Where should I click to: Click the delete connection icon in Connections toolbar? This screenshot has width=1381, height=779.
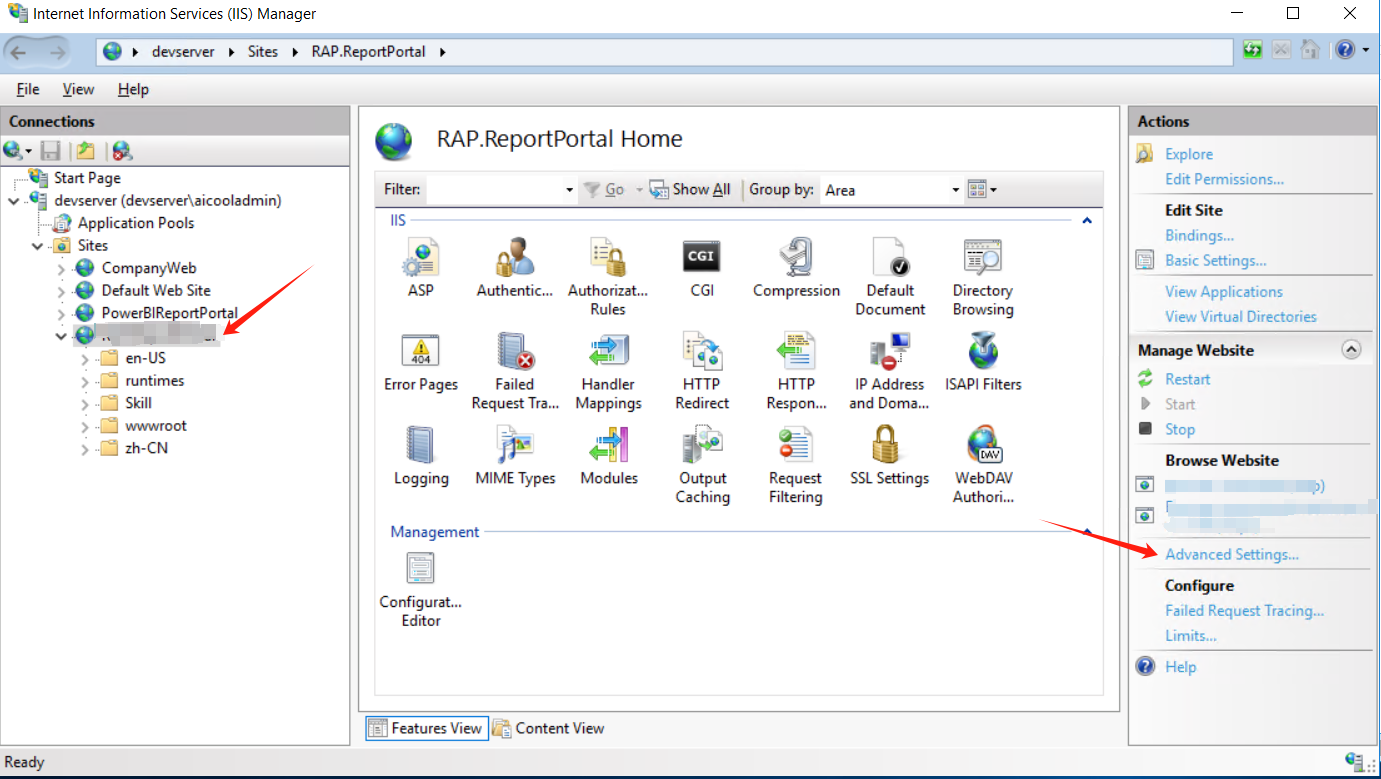coord(122,151)
